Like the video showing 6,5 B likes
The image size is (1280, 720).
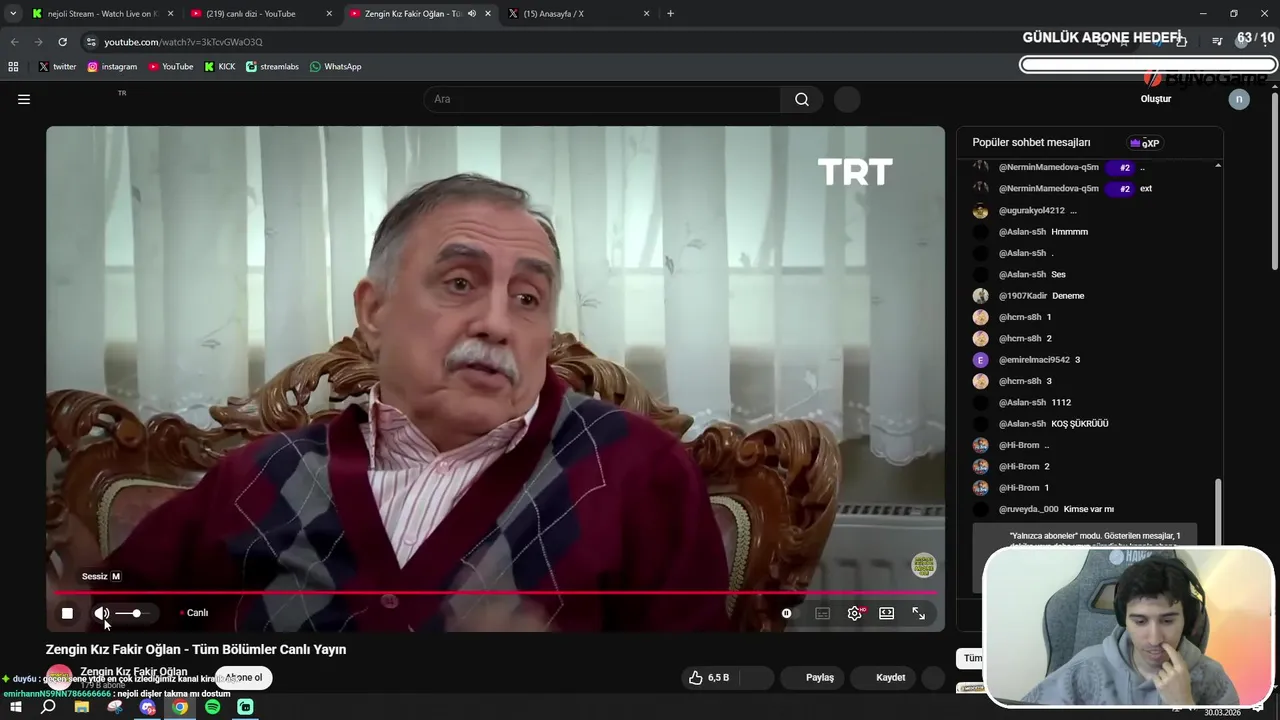(x=711, y=678)
